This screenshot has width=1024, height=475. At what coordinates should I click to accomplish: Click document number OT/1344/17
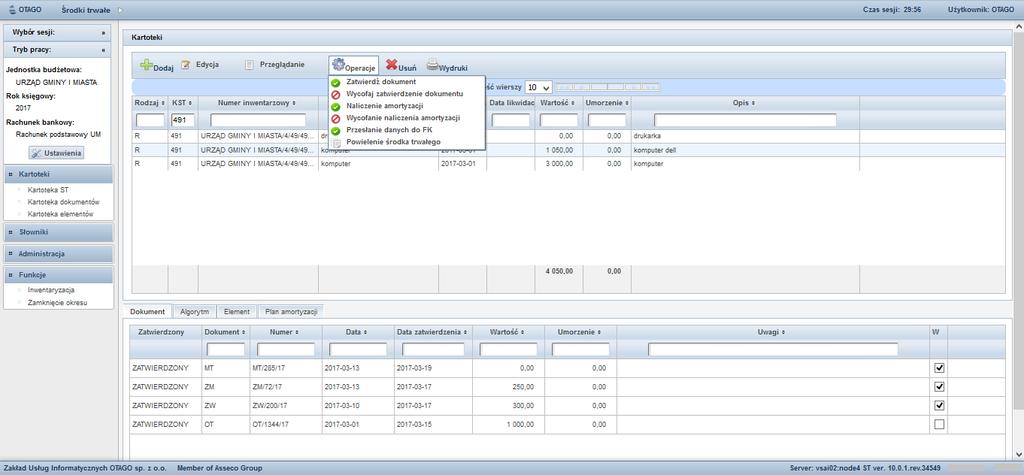click(x=270, y=424)
